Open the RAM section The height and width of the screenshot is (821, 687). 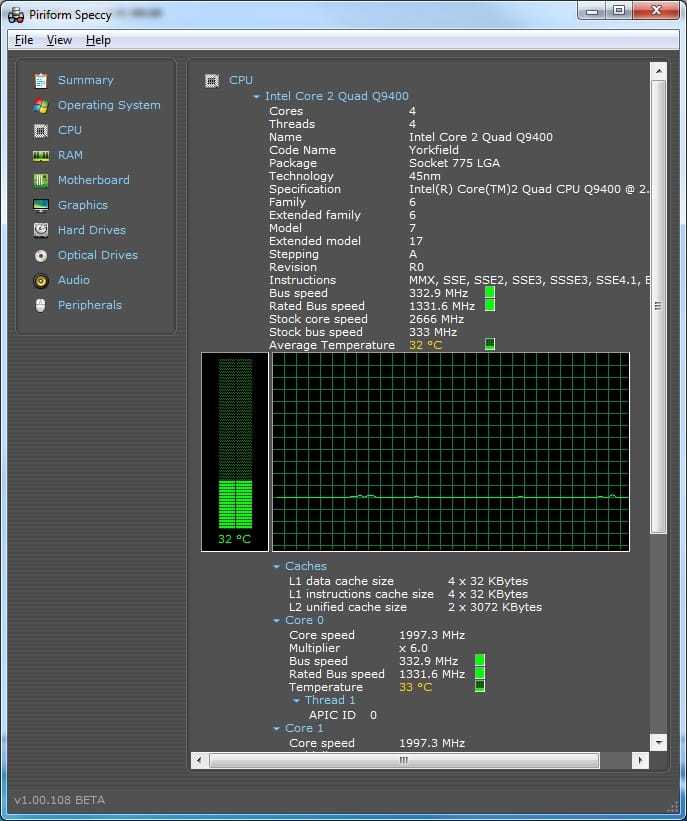[x=70, y=155]
